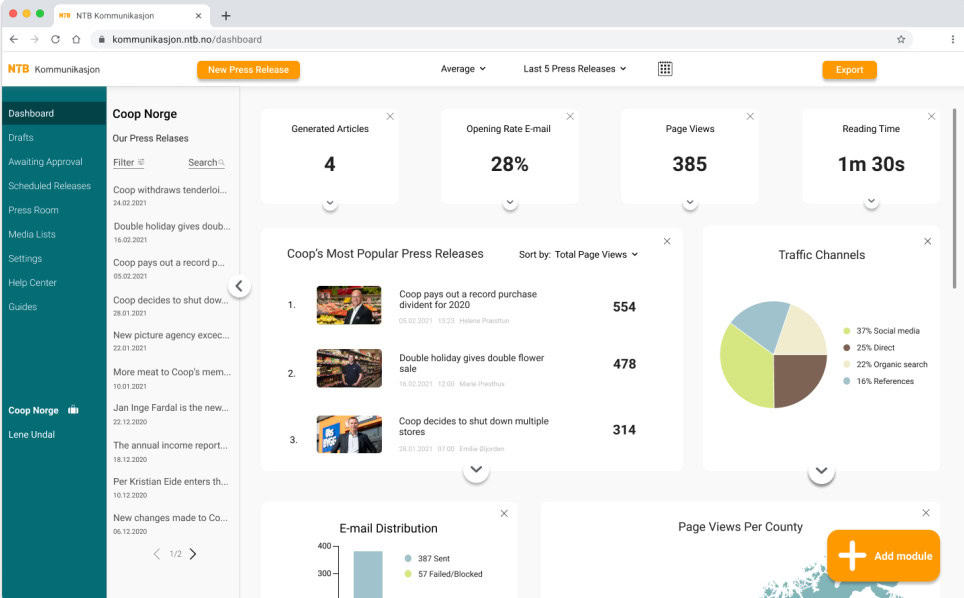Close the NTB Kommunikasjon browser tab
This screenshot has width=964, height=598.
tap(198, 15)
